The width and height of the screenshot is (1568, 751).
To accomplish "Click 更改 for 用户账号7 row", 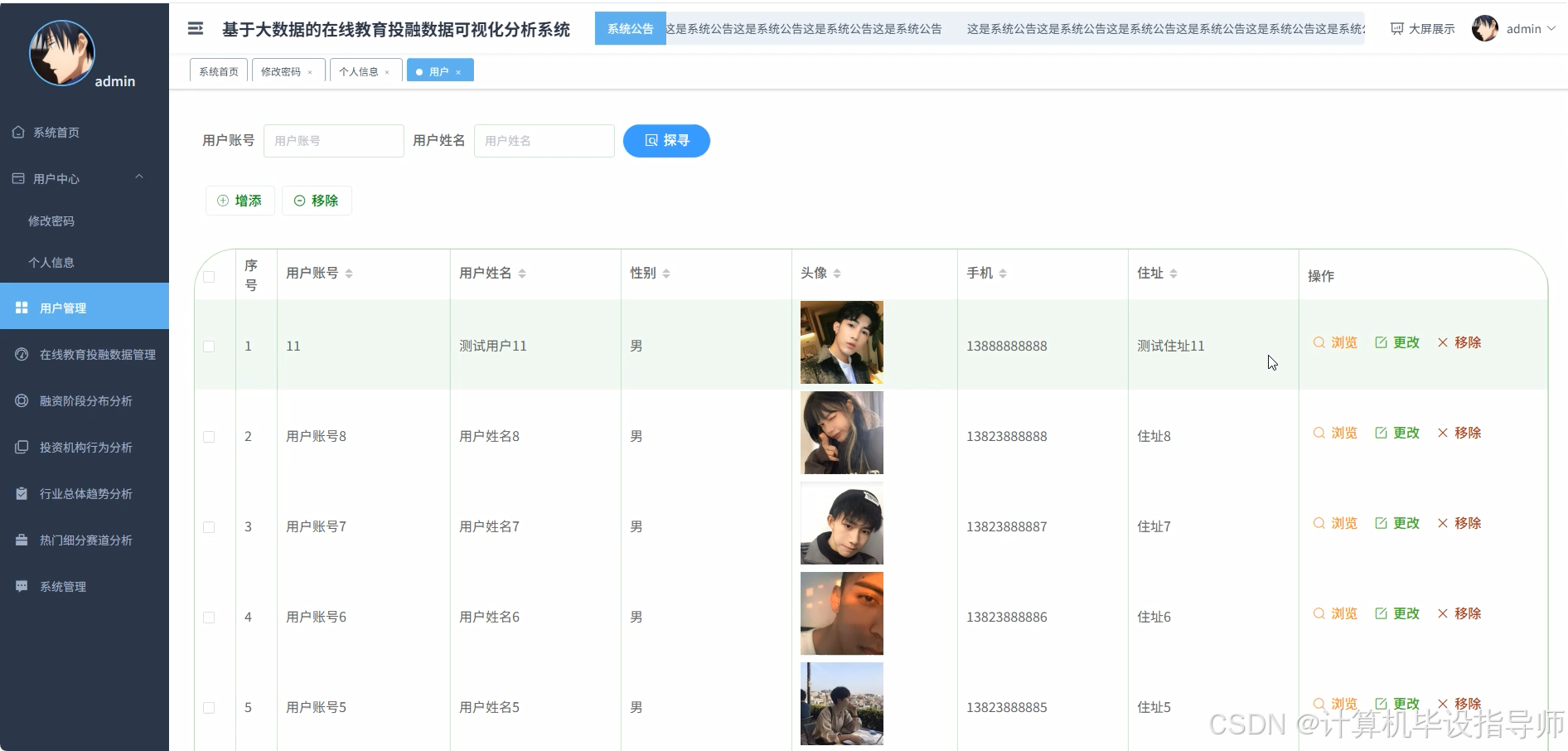I will pos(1397,523).
